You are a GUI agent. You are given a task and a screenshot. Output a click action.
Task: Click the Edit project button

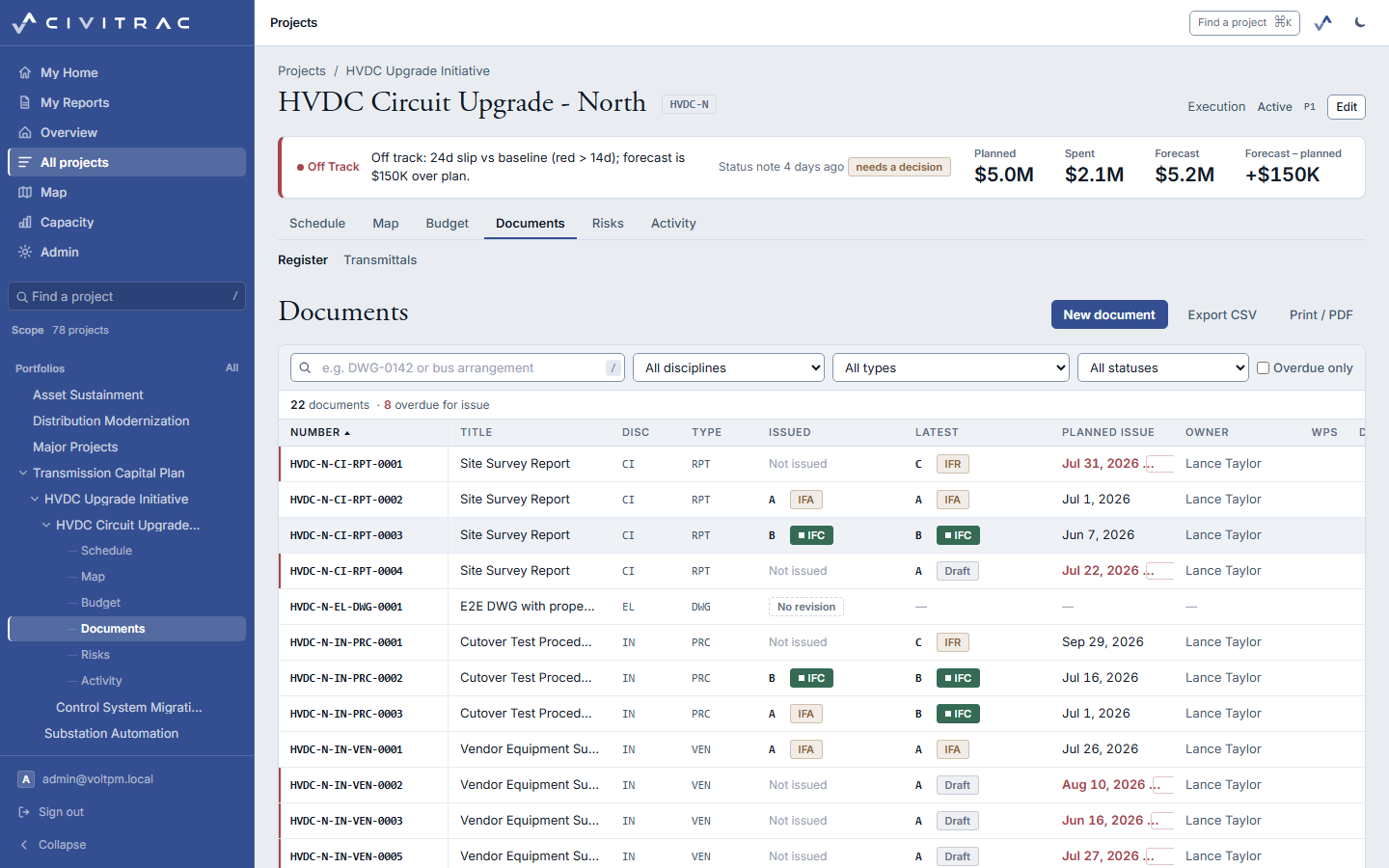(1347, 107)
